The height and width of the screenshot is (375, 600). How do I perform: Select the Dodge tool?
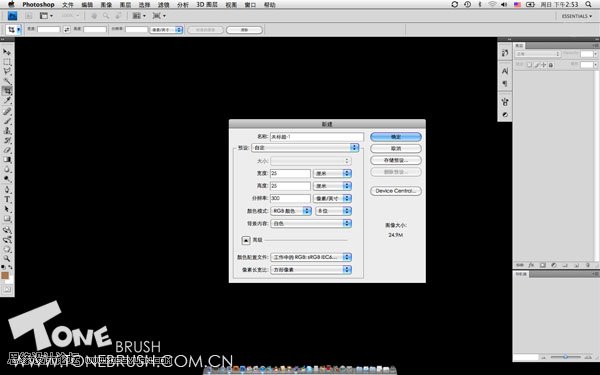[x=7, y=179]
